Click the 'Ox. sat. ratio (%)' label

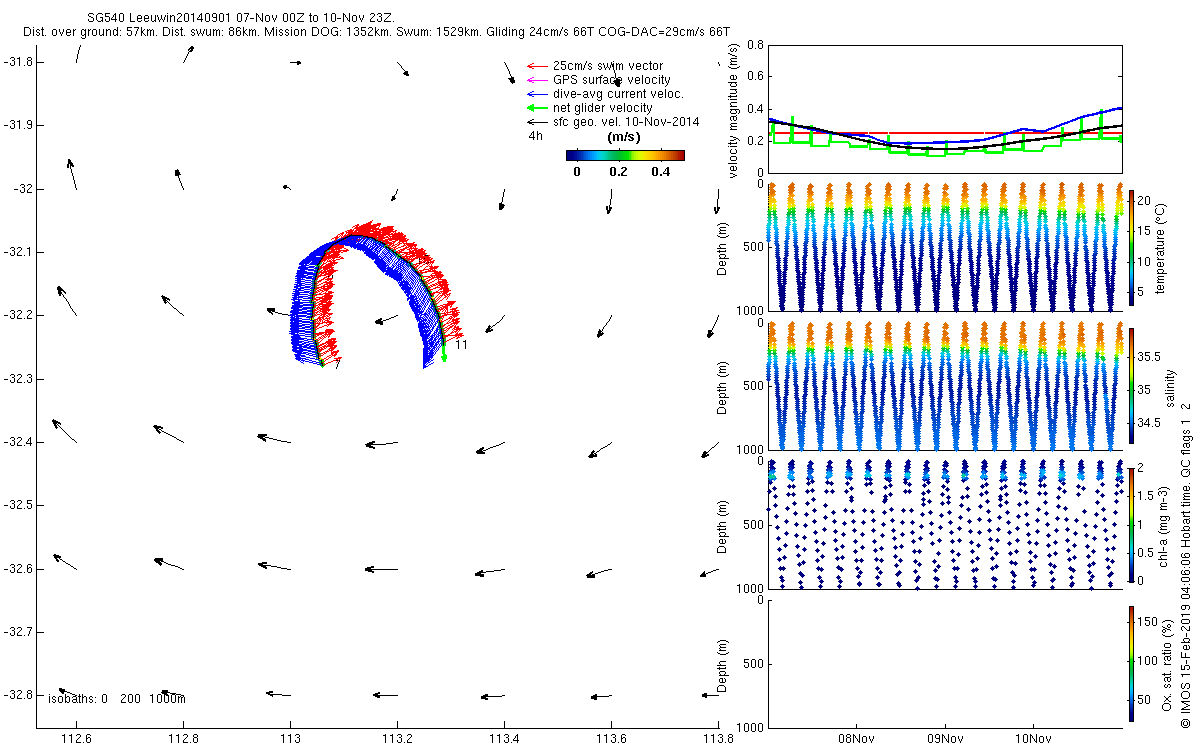(1167, 664)
